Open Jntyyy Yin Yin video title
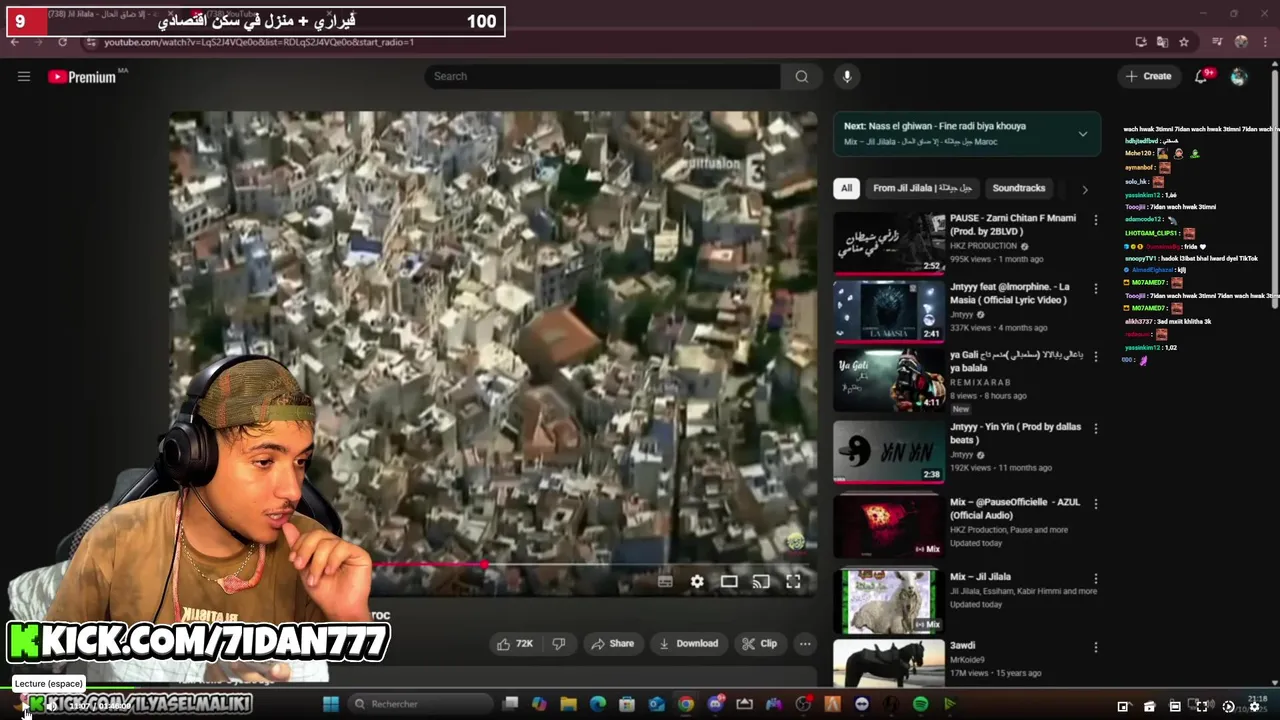This screenshot has width=1280, height=720. pos(1015,433)
